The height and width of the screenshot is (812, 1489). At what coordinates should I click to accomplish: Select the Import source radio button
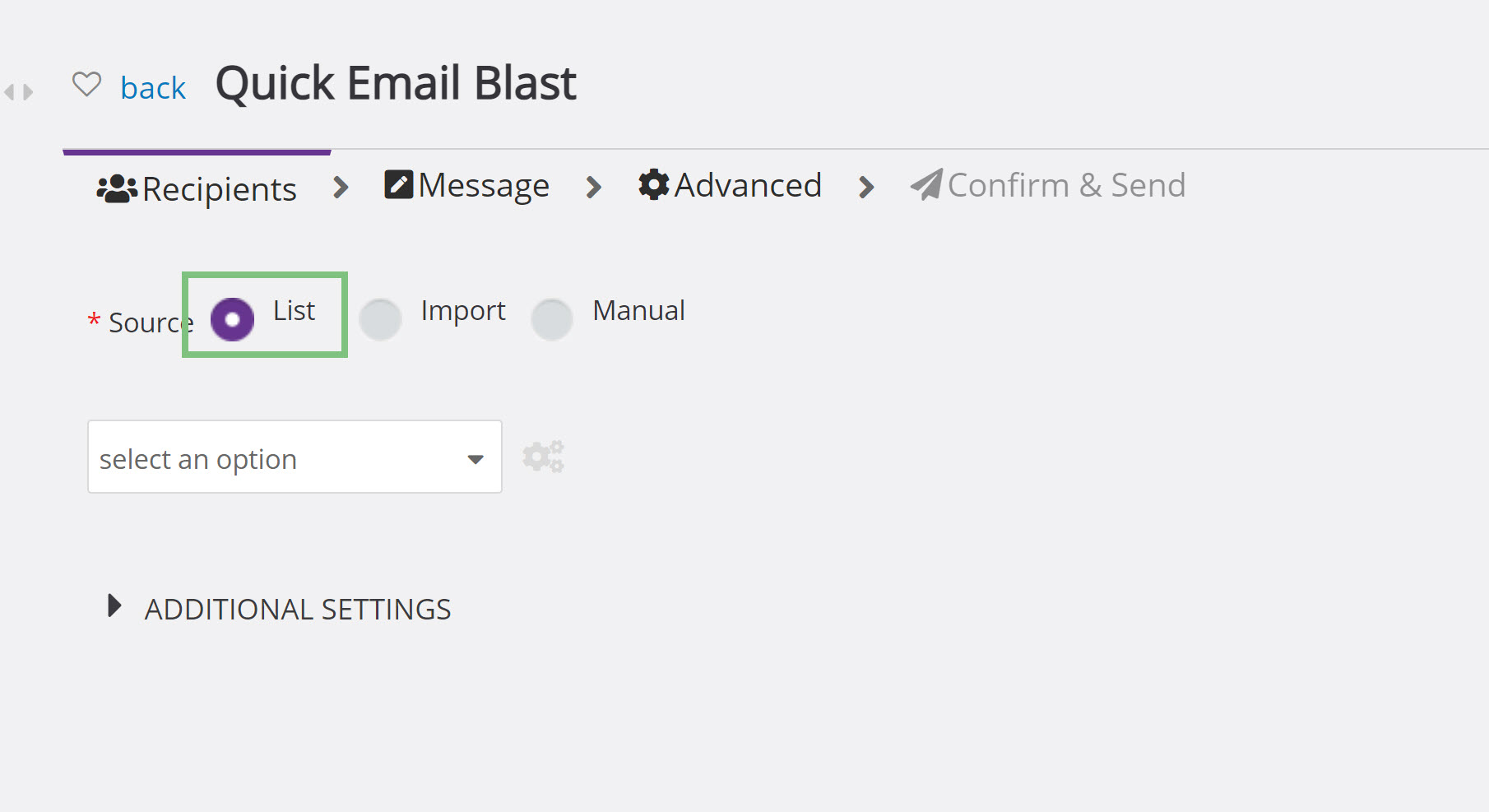pyautogui.click(x=380, y=319)
